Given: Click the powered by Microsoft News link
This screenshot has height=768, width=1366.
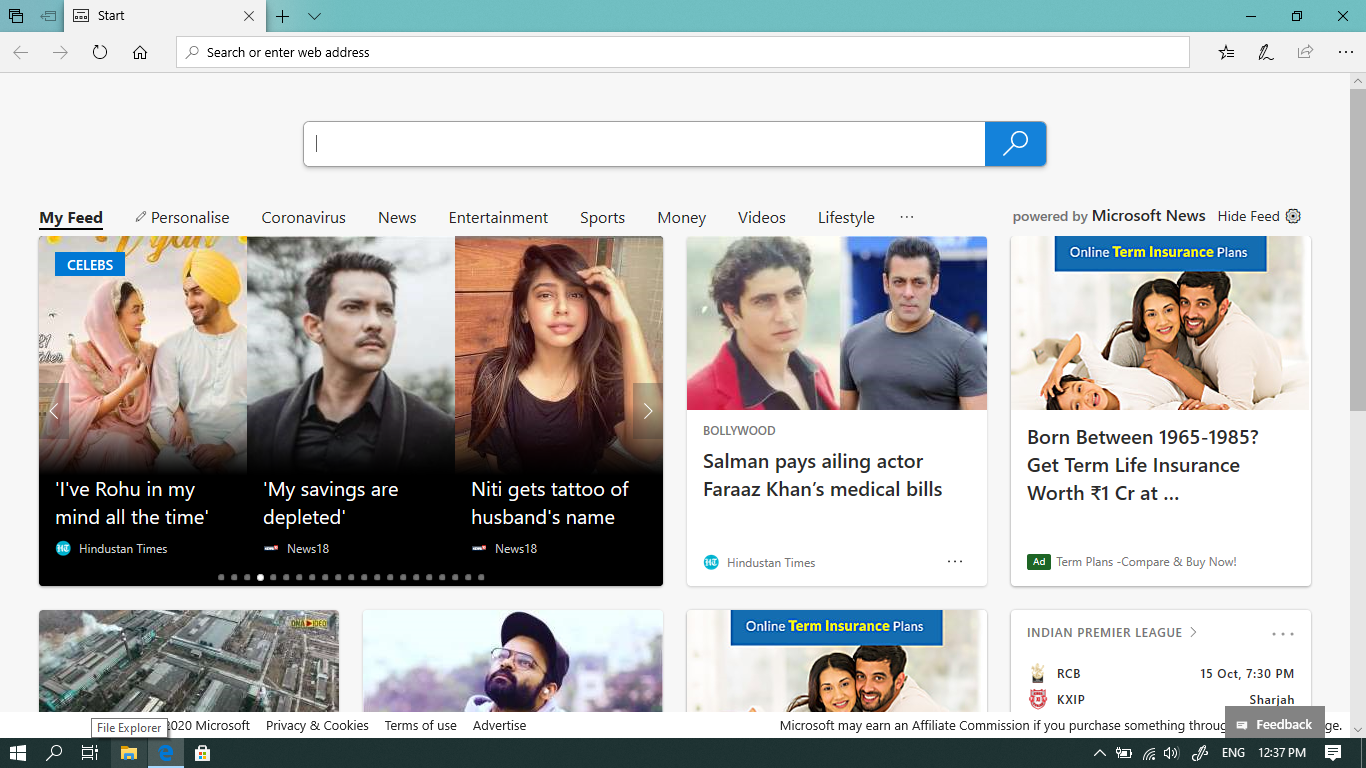Looking at the screenshot, I should pyautogui.click(x=1109, y=216).
